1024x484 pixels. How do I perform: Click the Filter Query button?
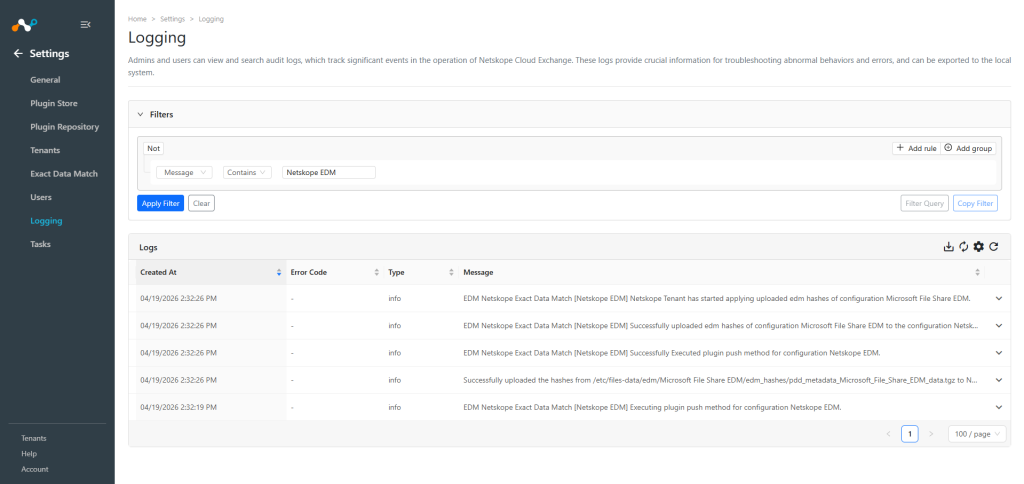pos(925,203)
